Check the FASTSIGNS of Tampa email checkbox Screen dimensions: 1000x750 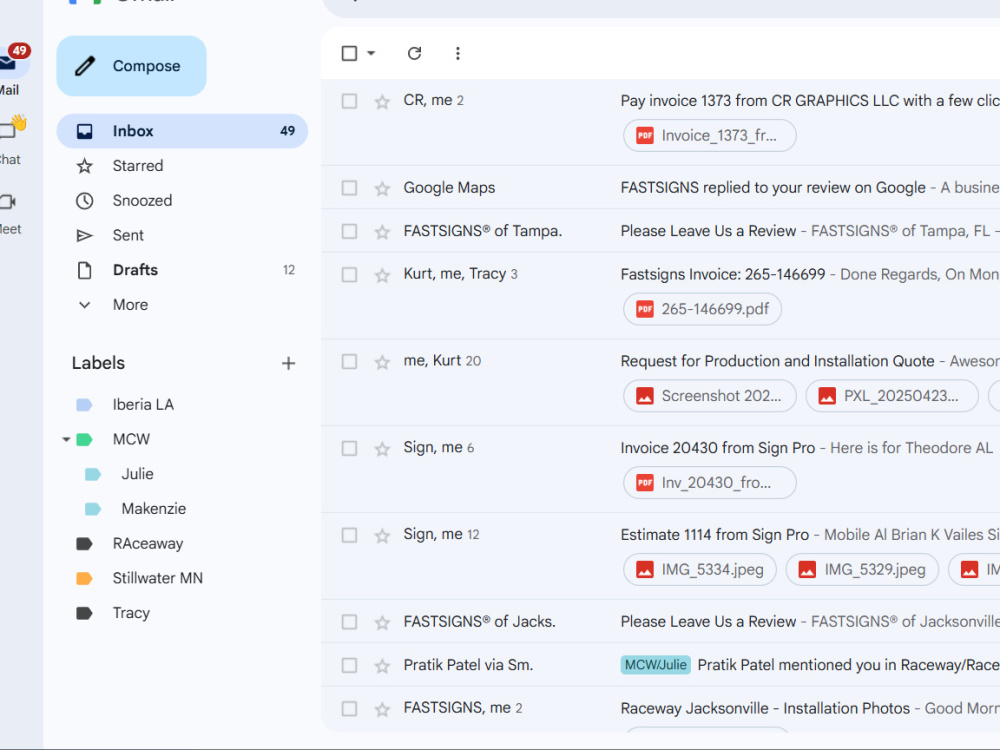[349, 232]
